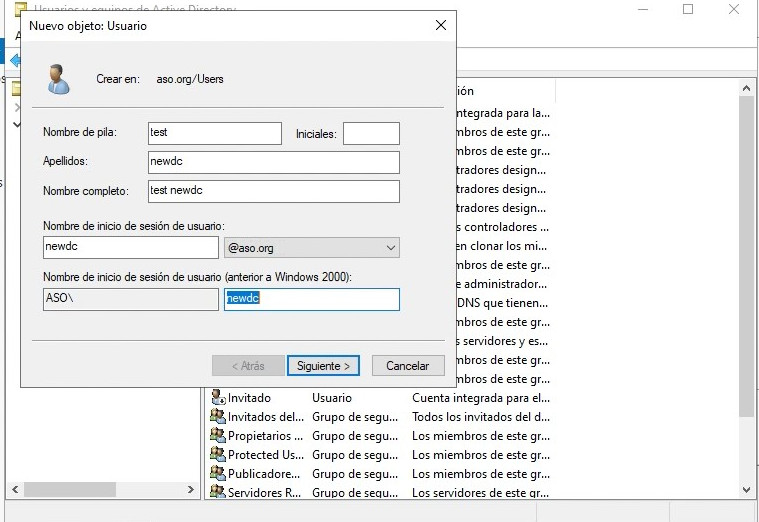This screenshot has height=522, width=759.
Task: Click the Cancelar button
Action: pos(407,366)
